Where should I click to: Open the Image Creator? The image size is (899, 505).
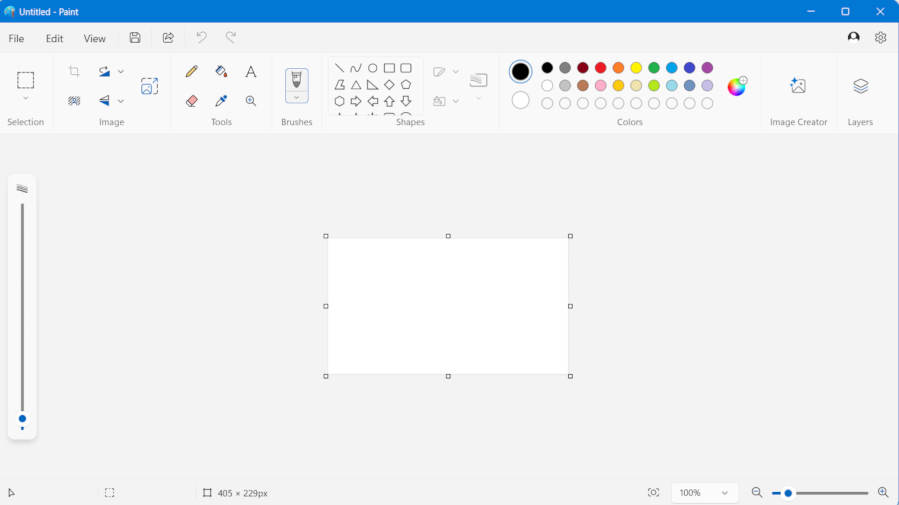tap(798, 86)
